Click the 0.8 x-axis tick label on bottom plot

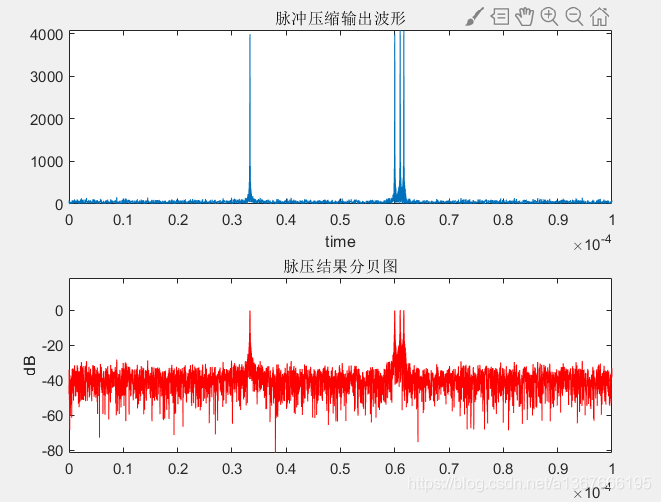coord(503,469)
